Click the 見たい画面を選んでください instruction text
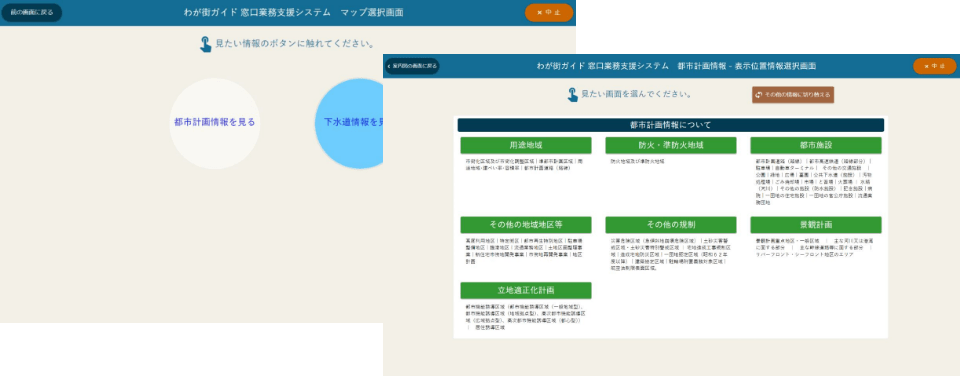 (x=636, y=95)
